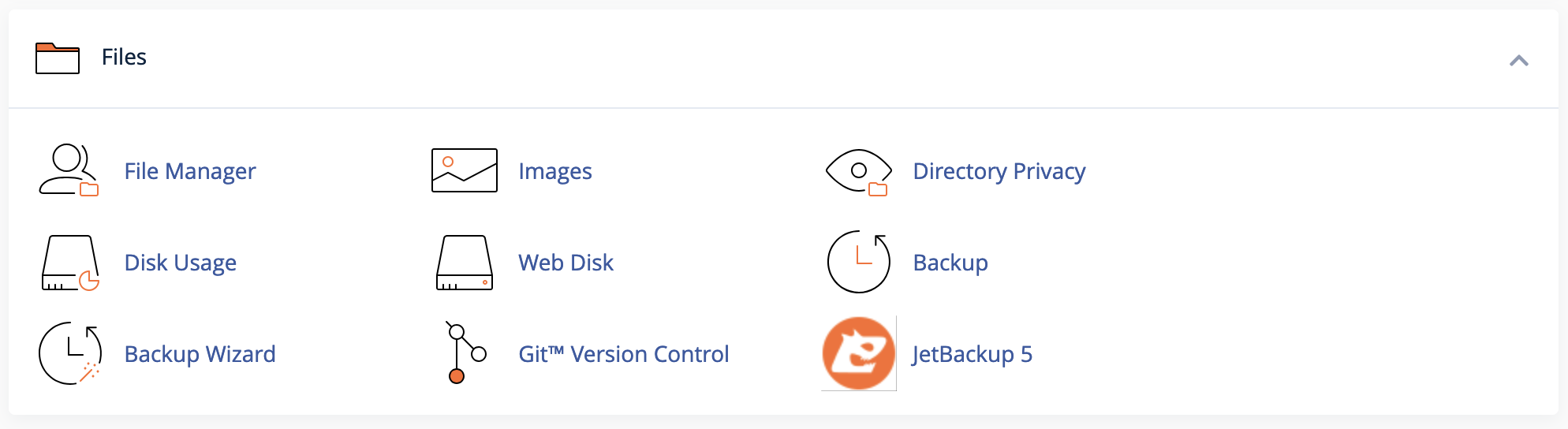Image resolution: width=1568 pixels, height=429 pixels.
Task: Open the Directory Privacy link
Action: coord(999,171)
